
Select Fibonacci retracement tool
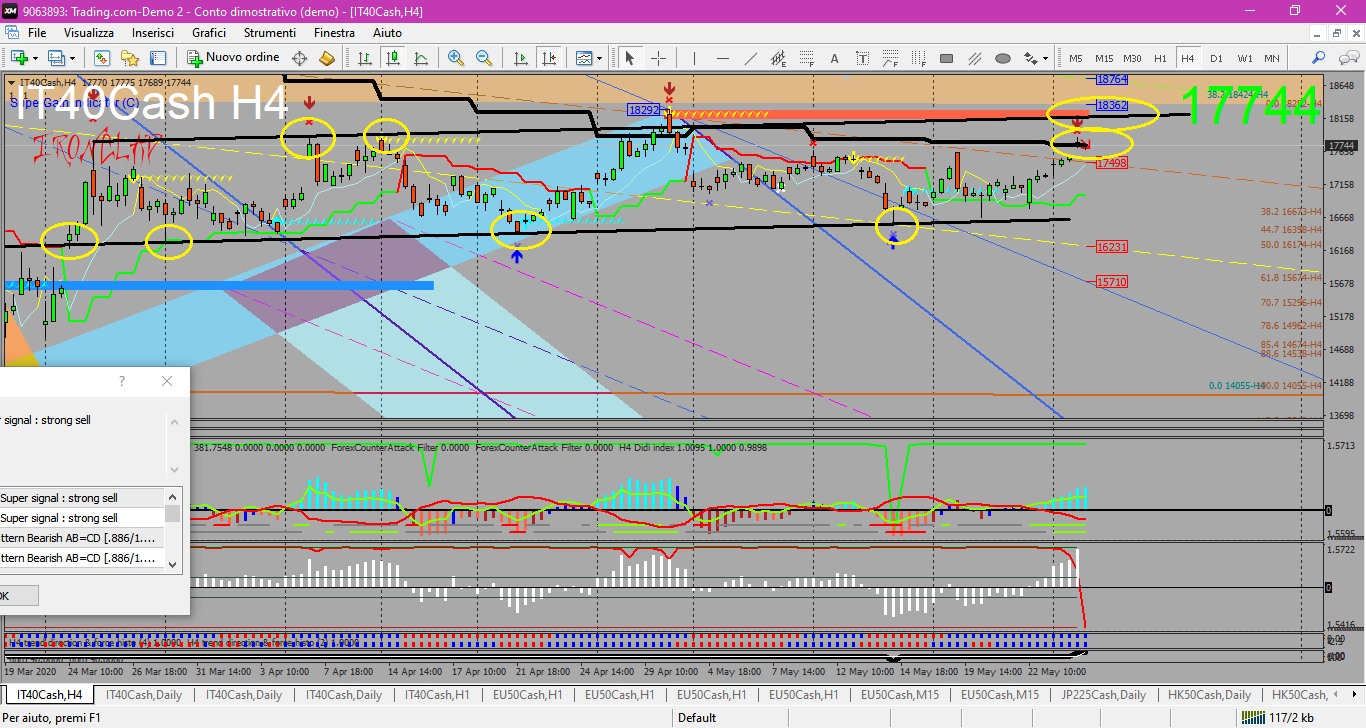pos(806,58)
